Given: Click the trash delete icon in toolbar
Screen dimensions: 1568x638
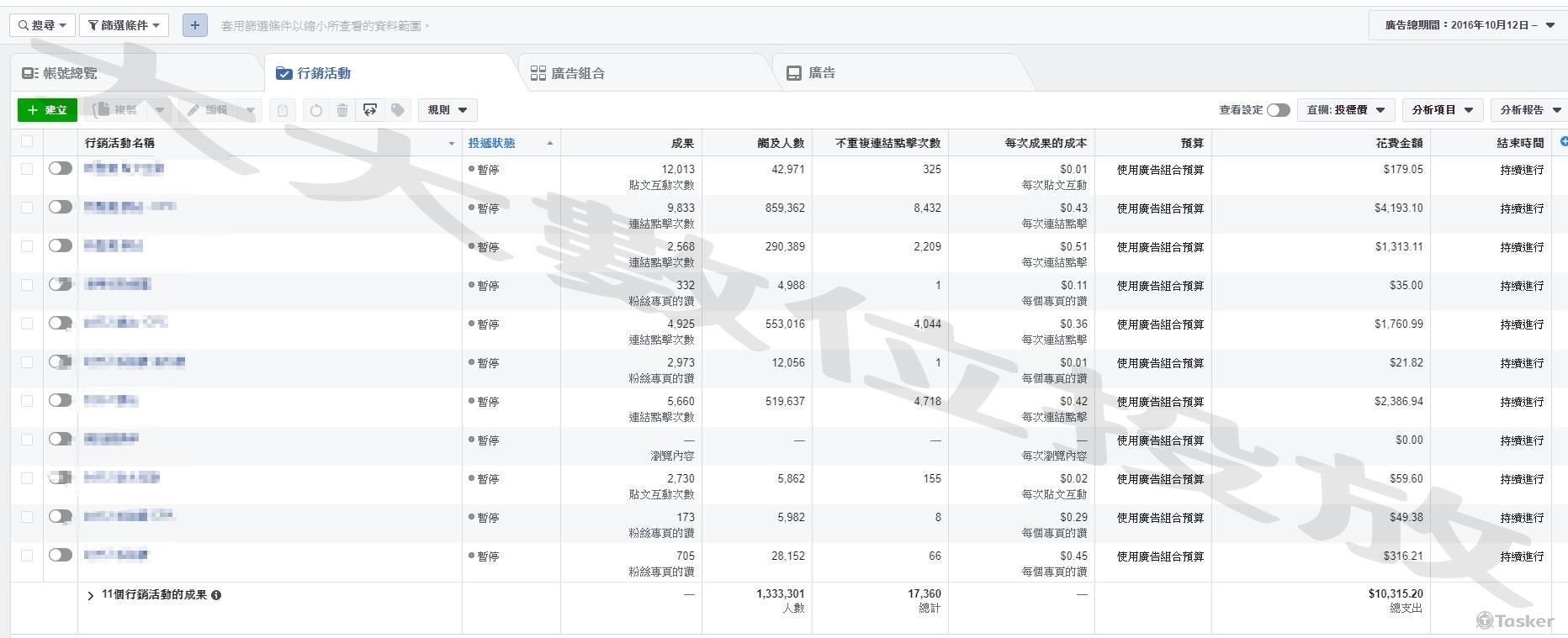Looking at the screenshot, I should click(342, 110).
